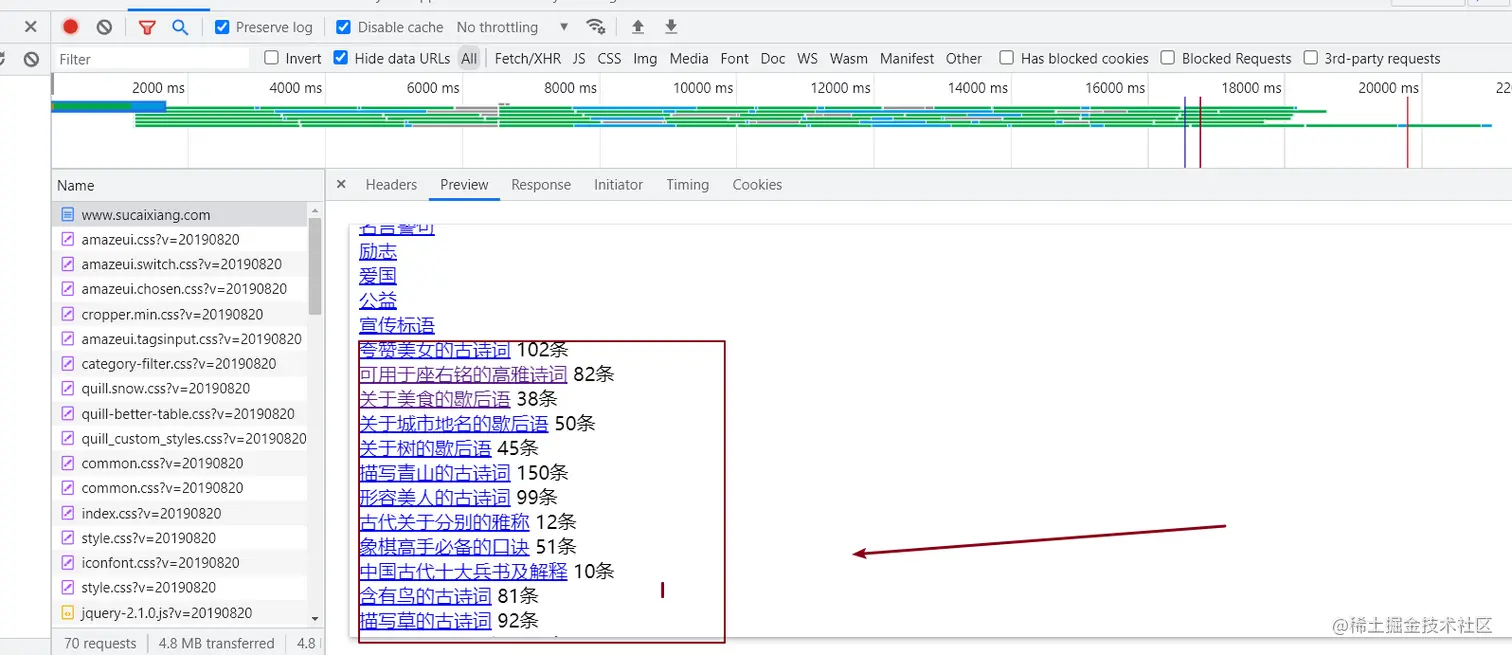
Task: Filter by CSS requests
Action: click(609, 59)
